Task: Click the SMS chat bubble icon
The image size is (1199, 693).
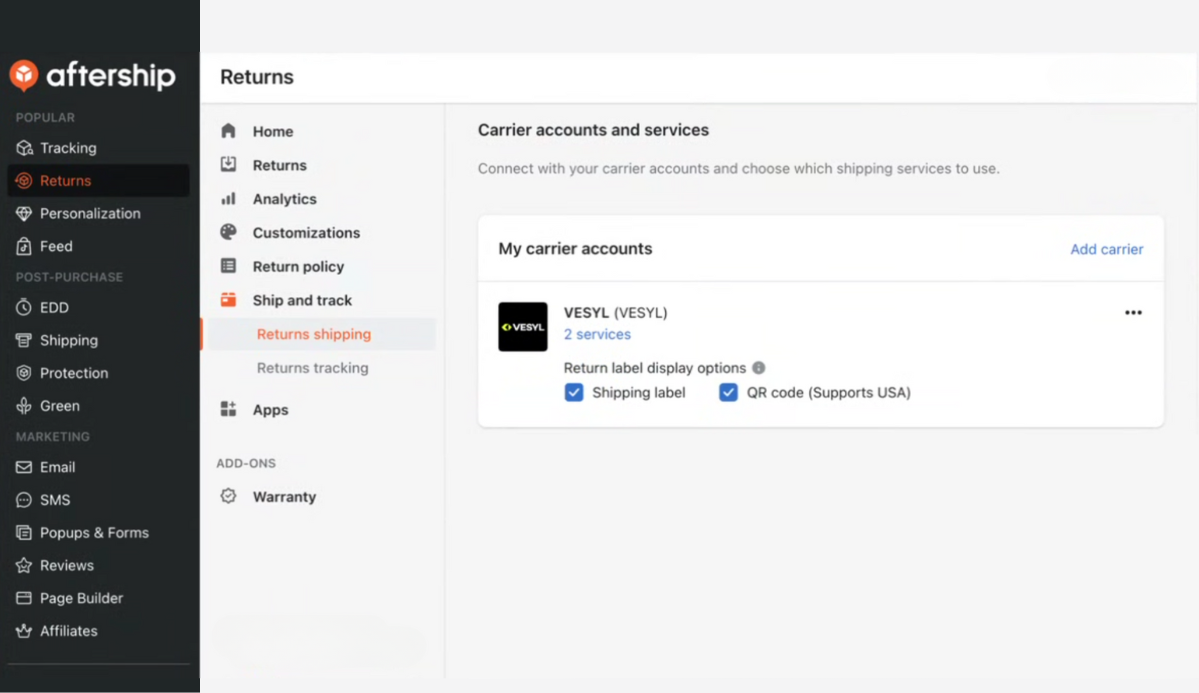Action: pos(24,500)
